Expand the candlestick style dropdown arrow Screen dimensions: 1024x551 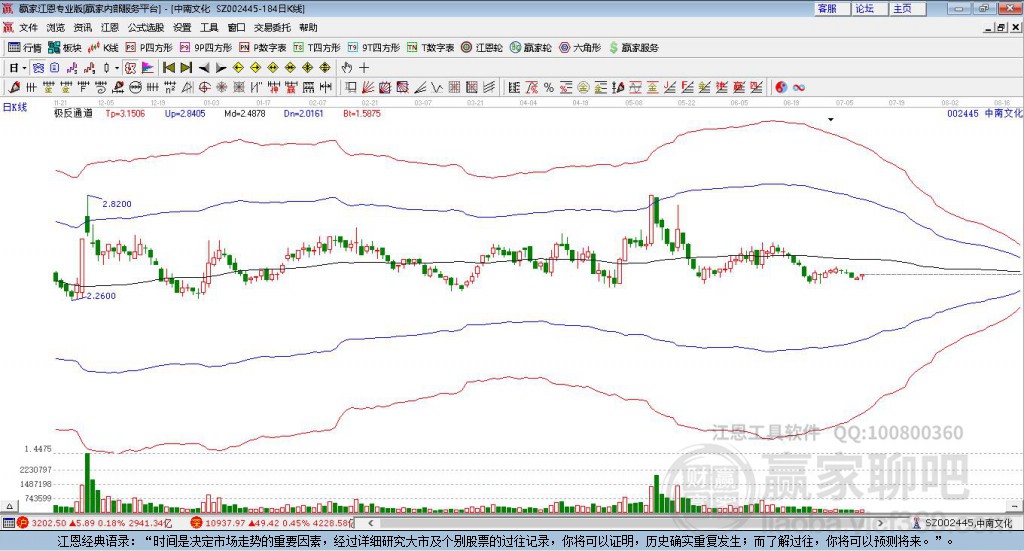pos(117,68)
